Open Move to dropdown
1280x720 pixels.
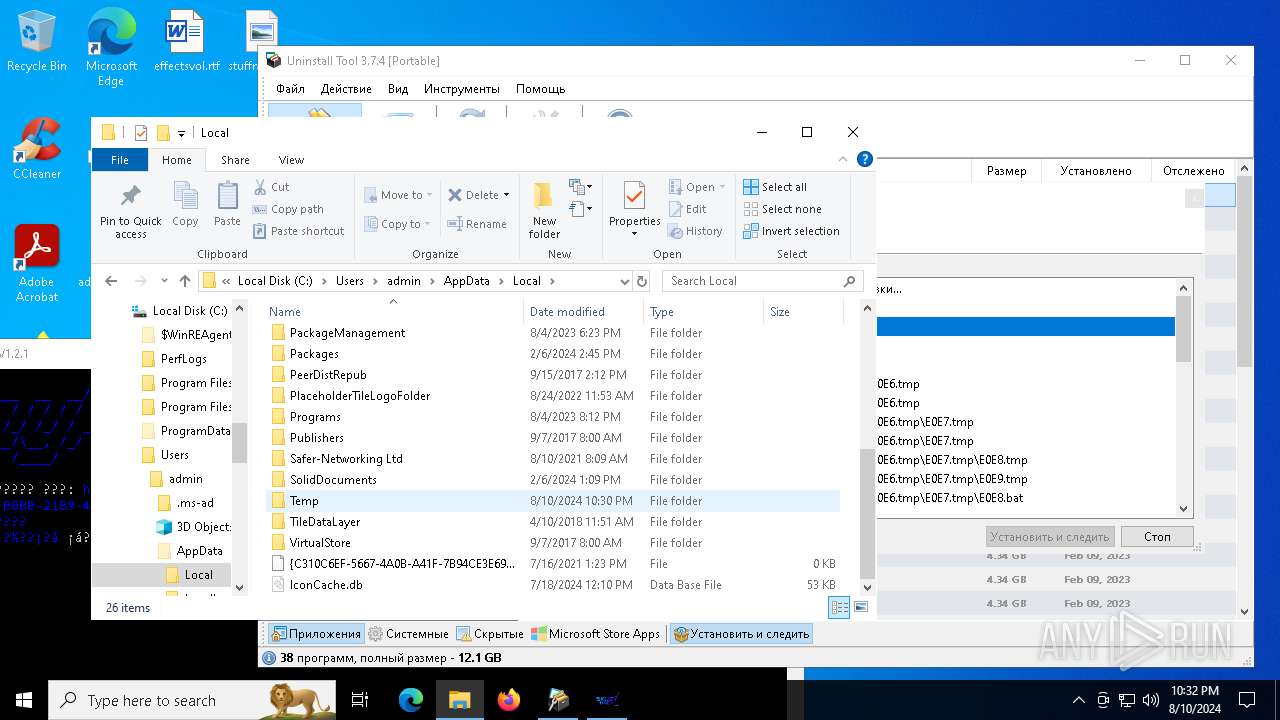(398, 195)
